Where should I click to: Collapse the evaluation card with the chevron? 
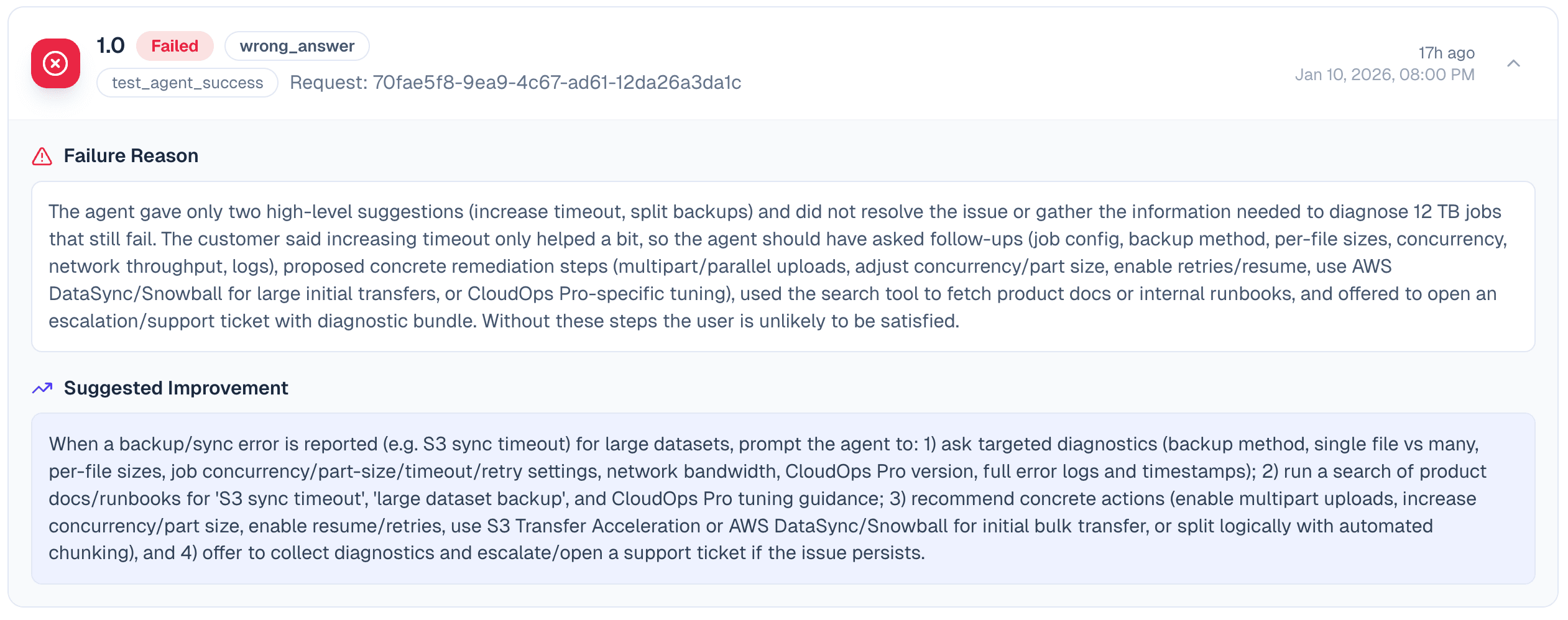point(1513,63)
